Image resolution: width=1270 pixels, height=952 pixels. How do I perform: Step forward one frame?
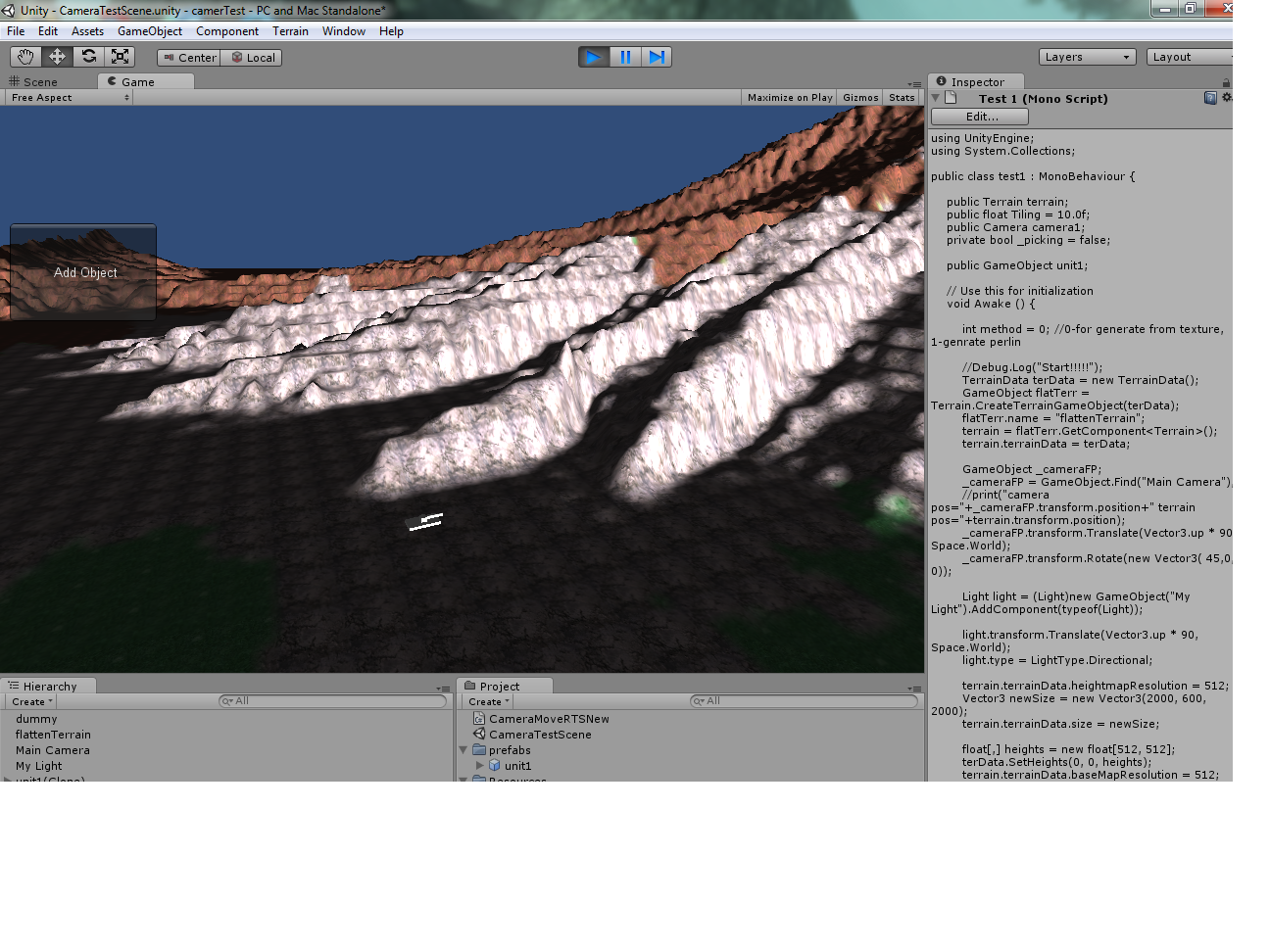657,57
